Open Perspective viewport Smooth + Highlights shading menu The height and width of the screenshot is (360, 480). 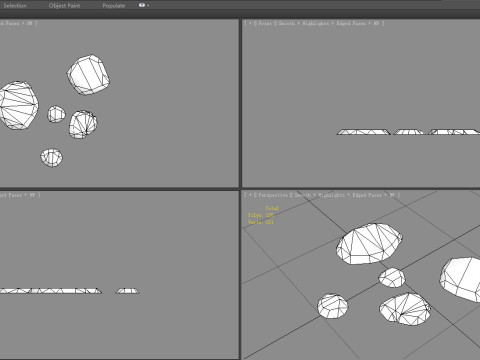click(x=347, y=195)
